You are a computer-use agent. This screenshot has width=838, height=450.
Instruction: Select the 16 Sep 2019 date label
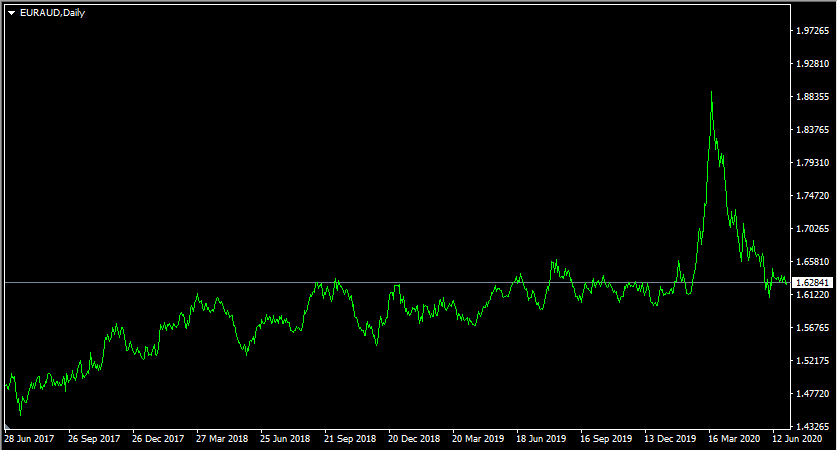coord(606,439)
